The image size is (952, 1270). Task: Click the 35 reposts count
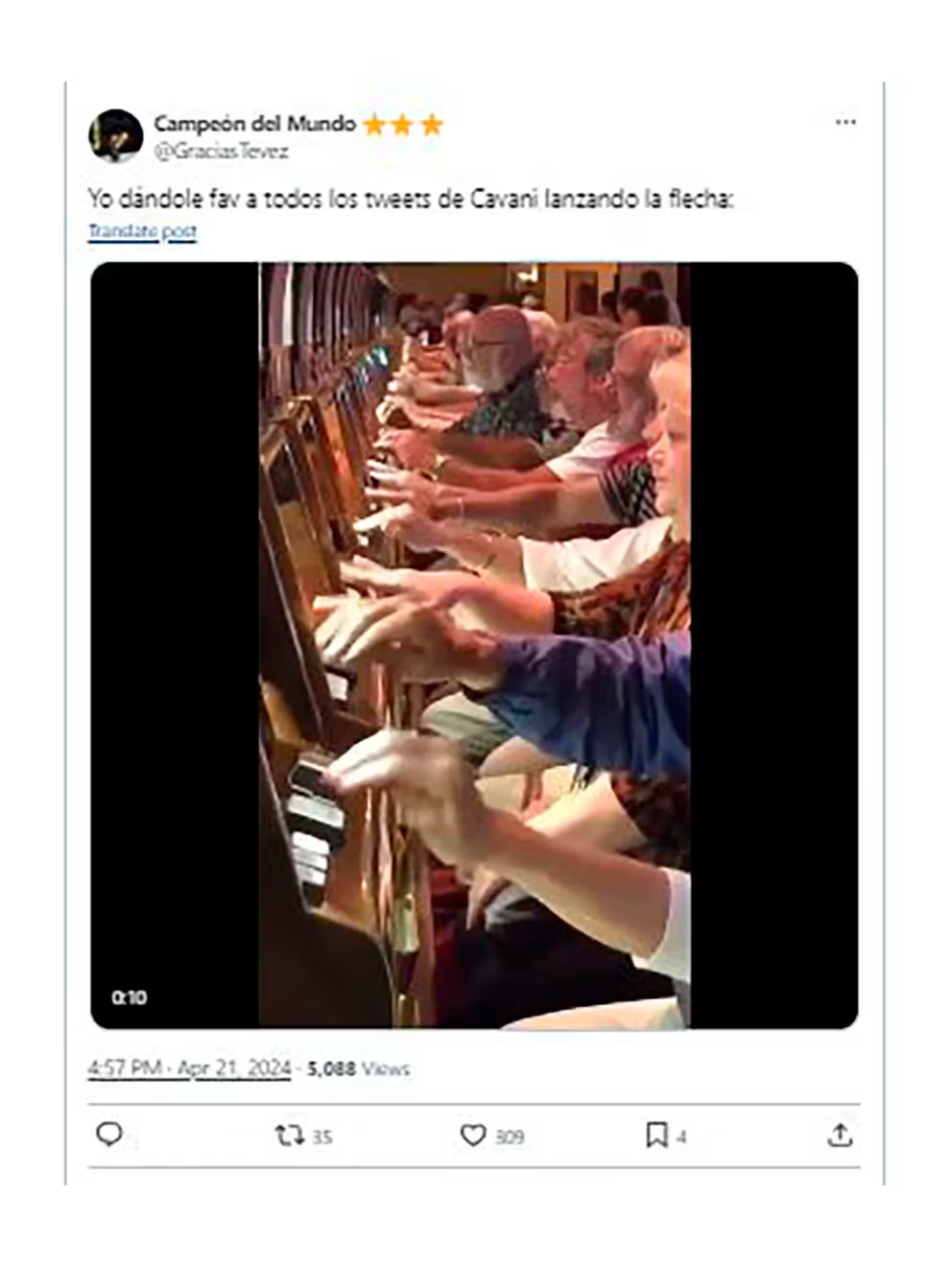(322, 1137)
